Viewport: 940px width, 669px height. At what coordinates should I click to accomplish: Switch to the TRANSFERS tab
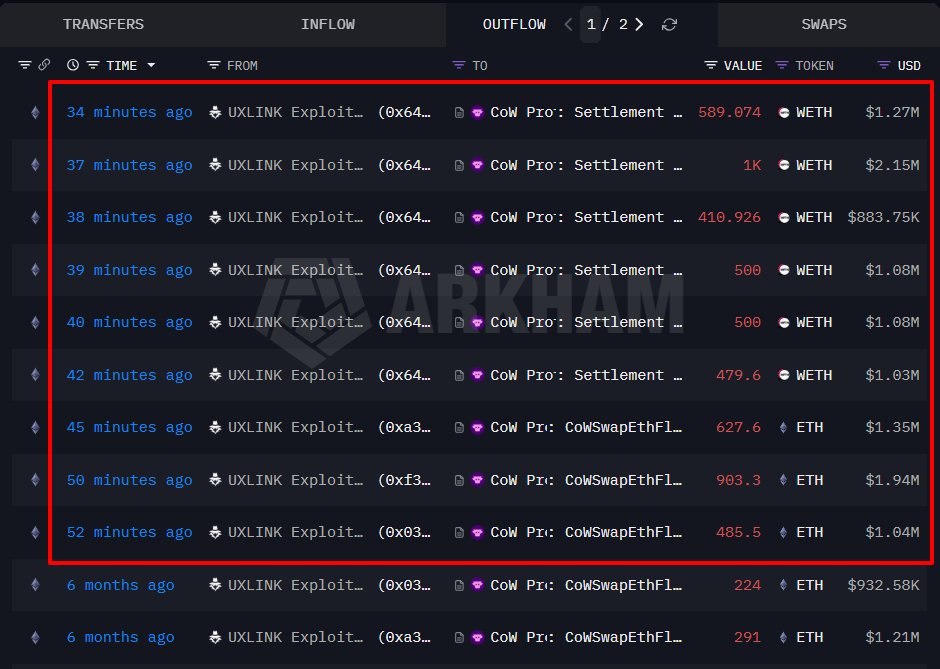click(x=103, y=24)
